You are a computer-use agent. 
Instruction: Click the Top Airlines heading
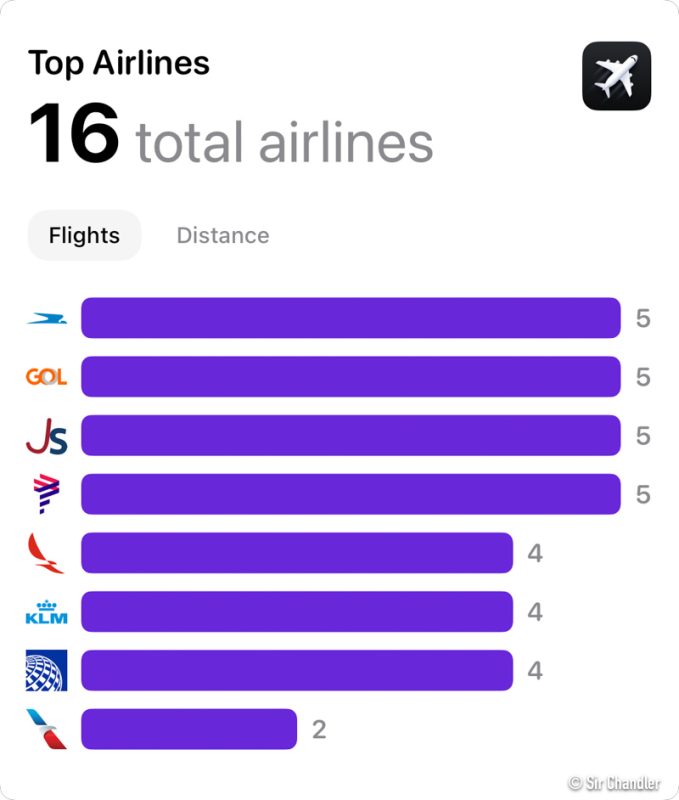[x=119, y=63]
